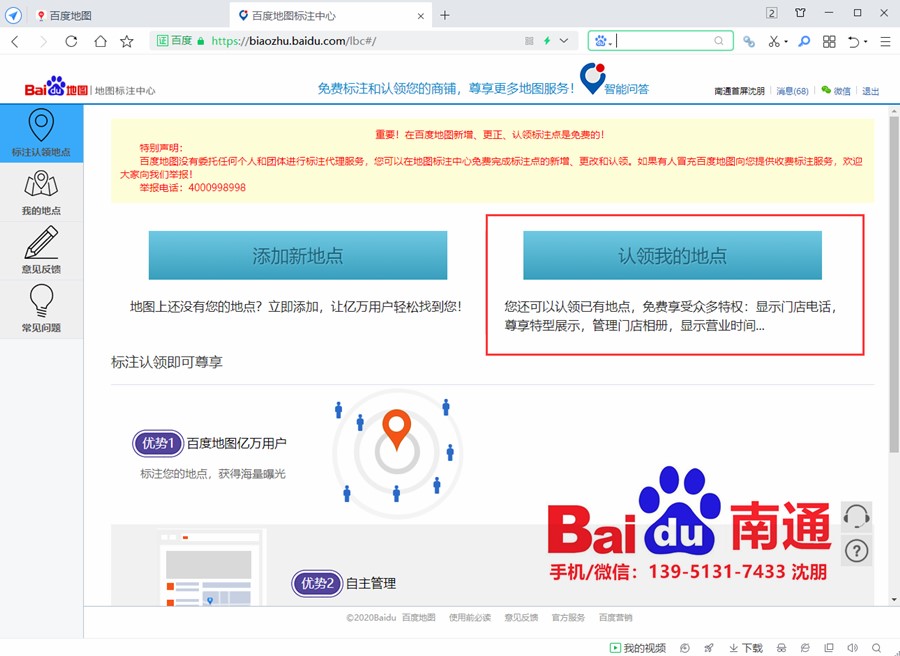Click the rocket accelerator status icon
The image size is (900, 656).
(709, 648)
